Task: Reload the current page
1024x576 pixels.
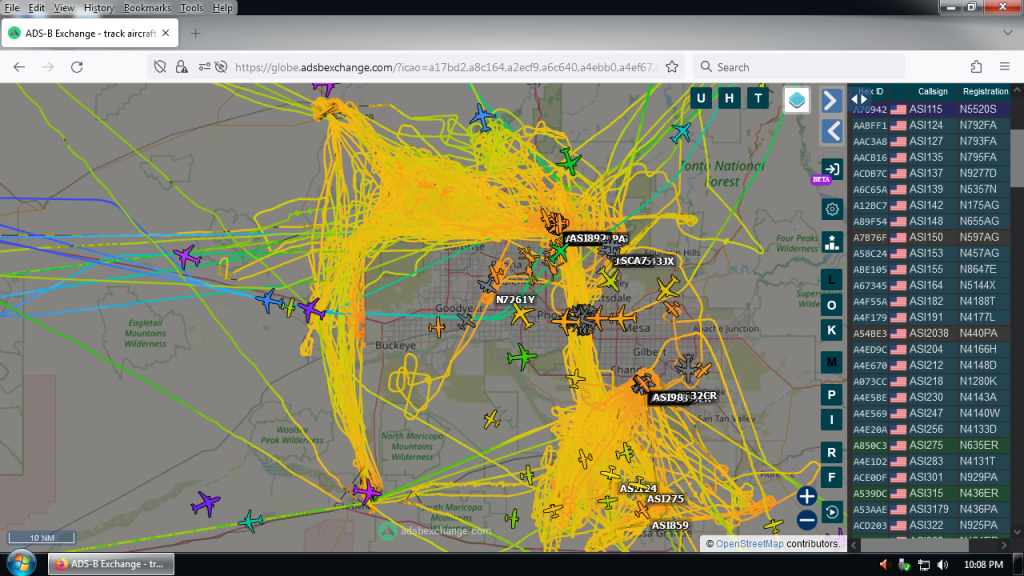Action: coord(77,67)
